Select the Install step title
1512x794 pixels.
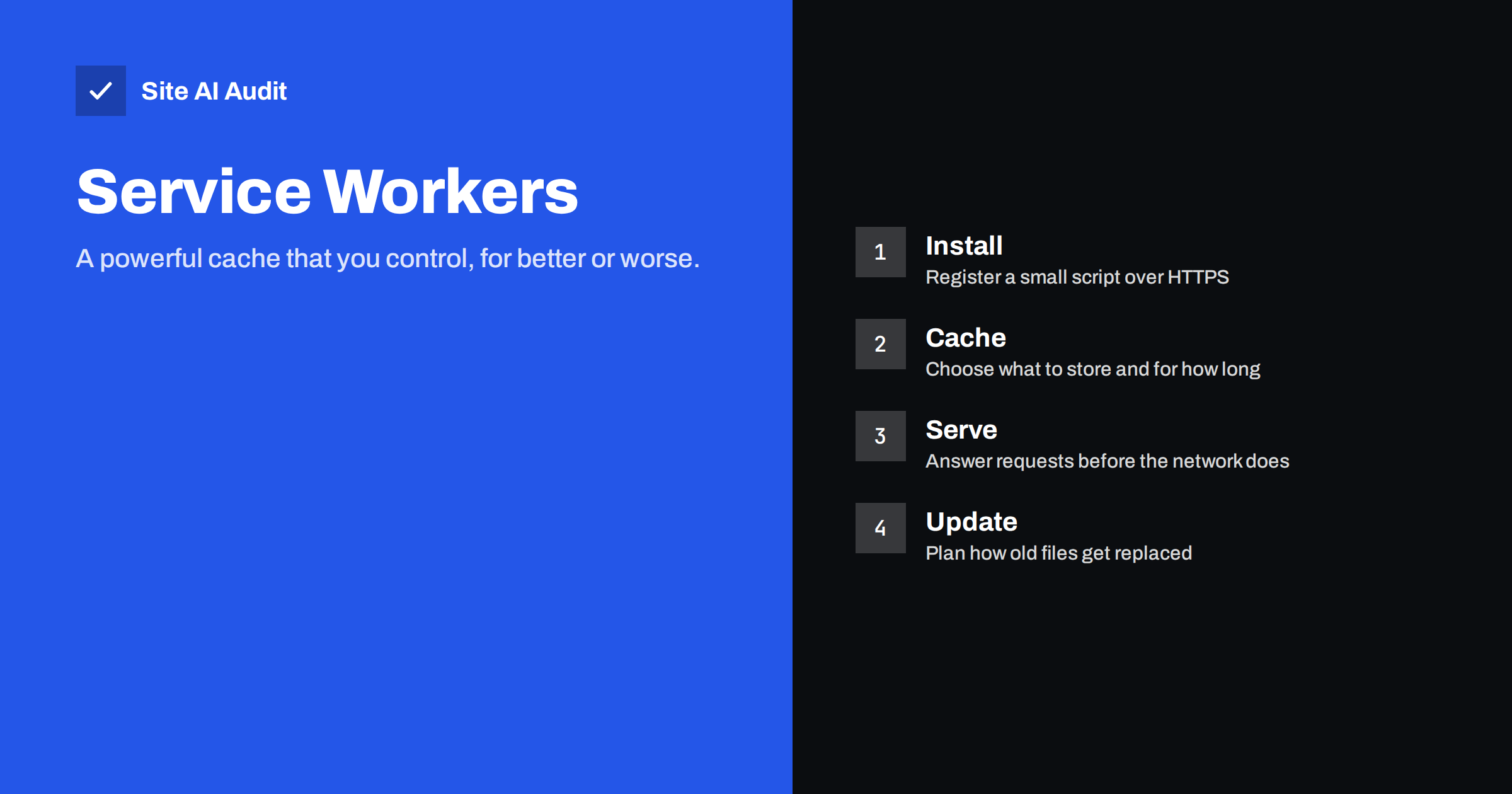[964, 246]
